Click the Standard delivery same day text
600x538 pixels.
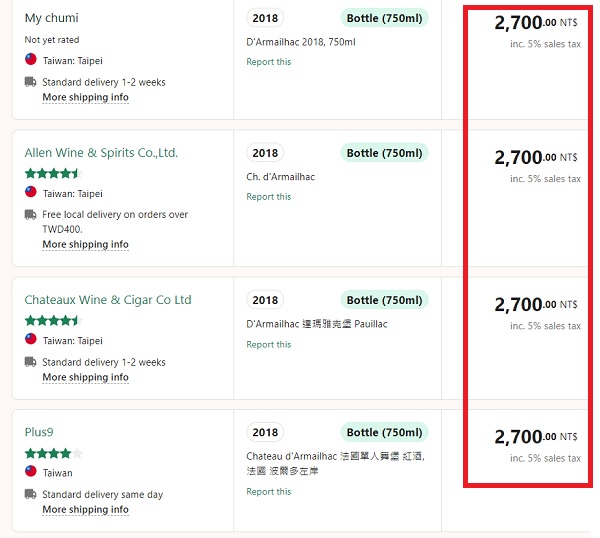[x=103, y=494]
